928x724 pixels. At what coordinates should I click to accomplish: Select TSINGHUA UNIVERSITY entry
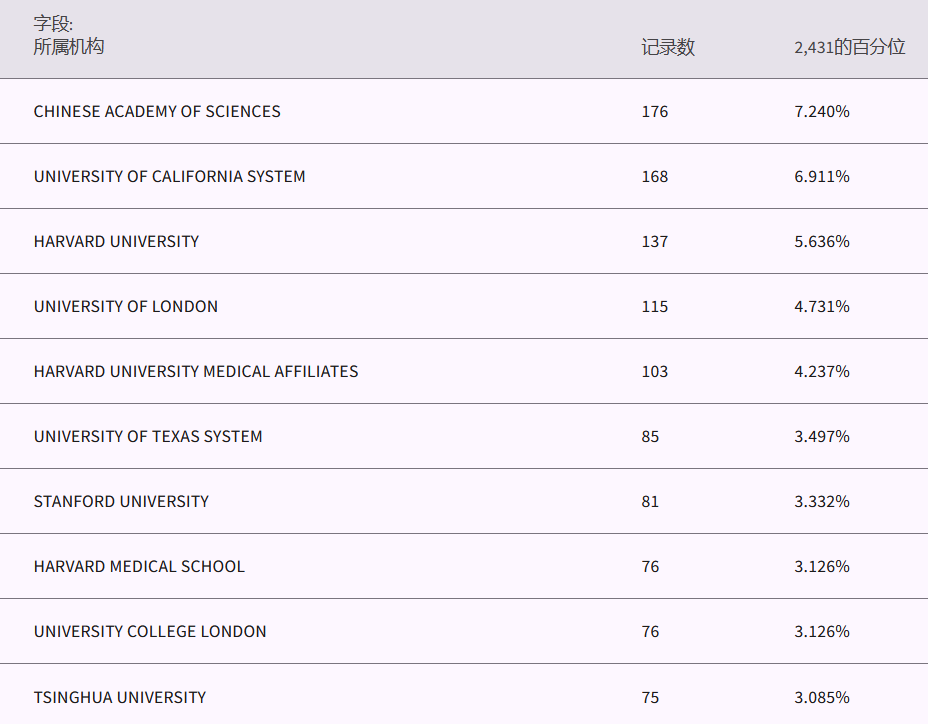(x=120, y=697)
